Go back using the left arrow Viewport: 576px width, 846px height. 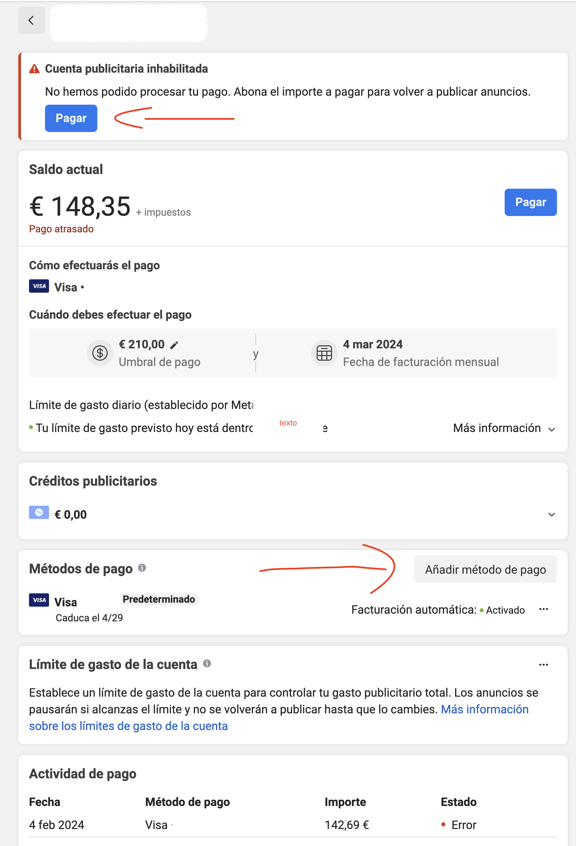click(31, 21)
